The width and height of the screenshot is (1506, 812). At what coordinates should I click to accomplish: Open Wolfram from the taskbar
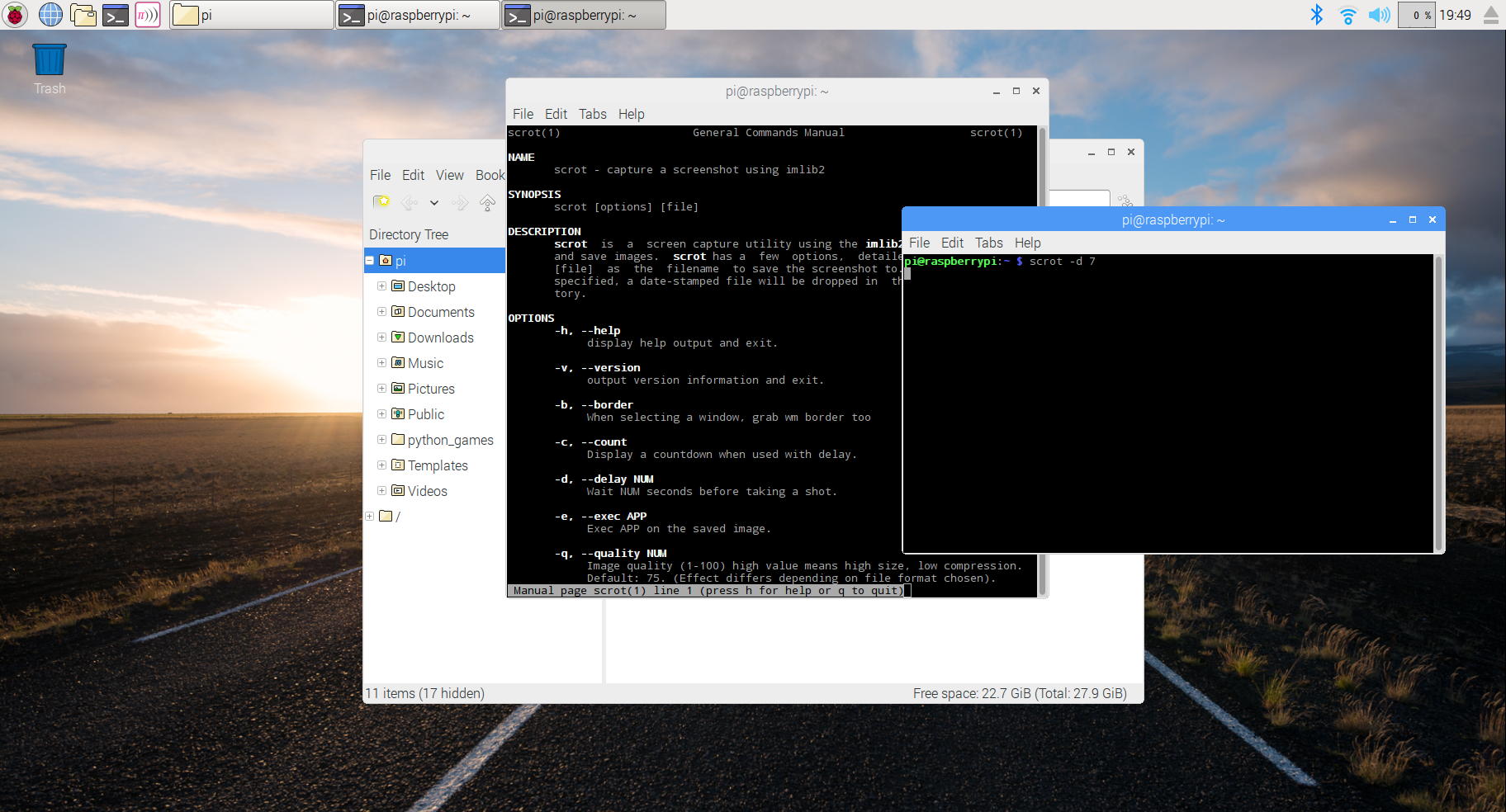(147, 15)
